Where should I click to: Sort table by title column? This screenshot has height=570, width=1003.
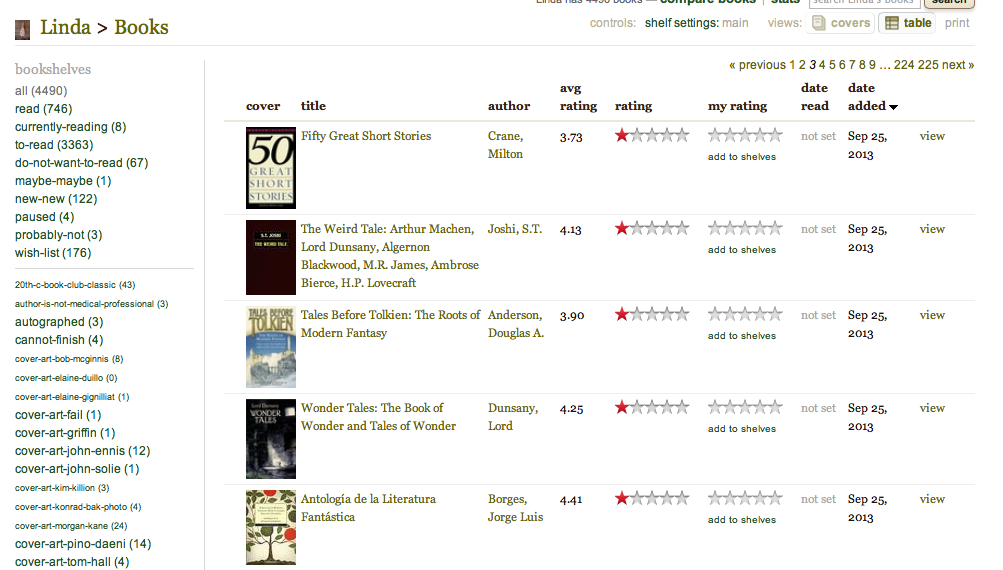pyautogui.click(x=313, y=106)
